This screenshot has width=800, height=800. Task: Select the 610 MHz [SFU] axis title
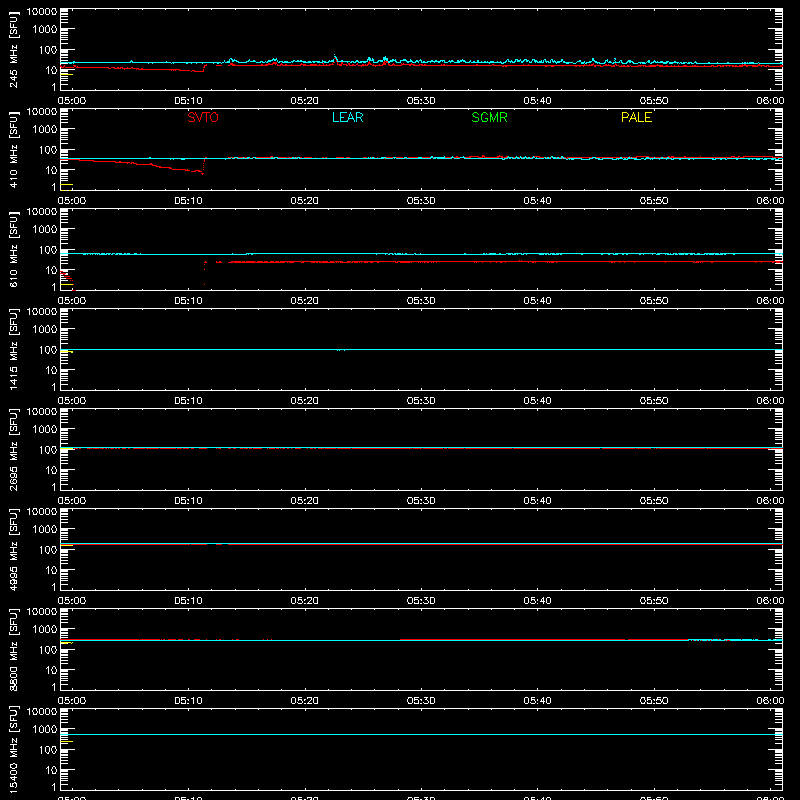(x=13, y=249)
